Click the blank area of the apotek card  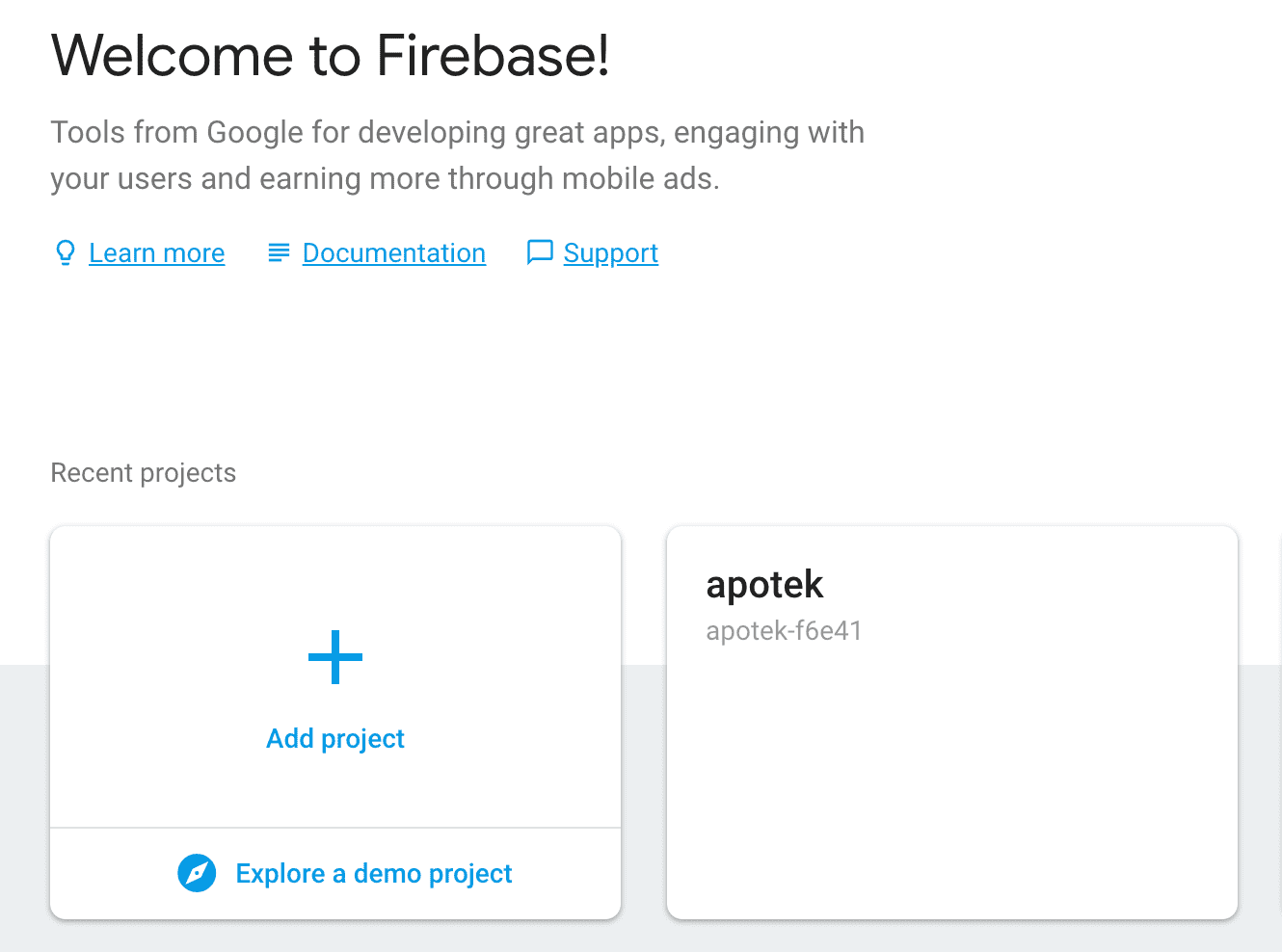point(952,780)
